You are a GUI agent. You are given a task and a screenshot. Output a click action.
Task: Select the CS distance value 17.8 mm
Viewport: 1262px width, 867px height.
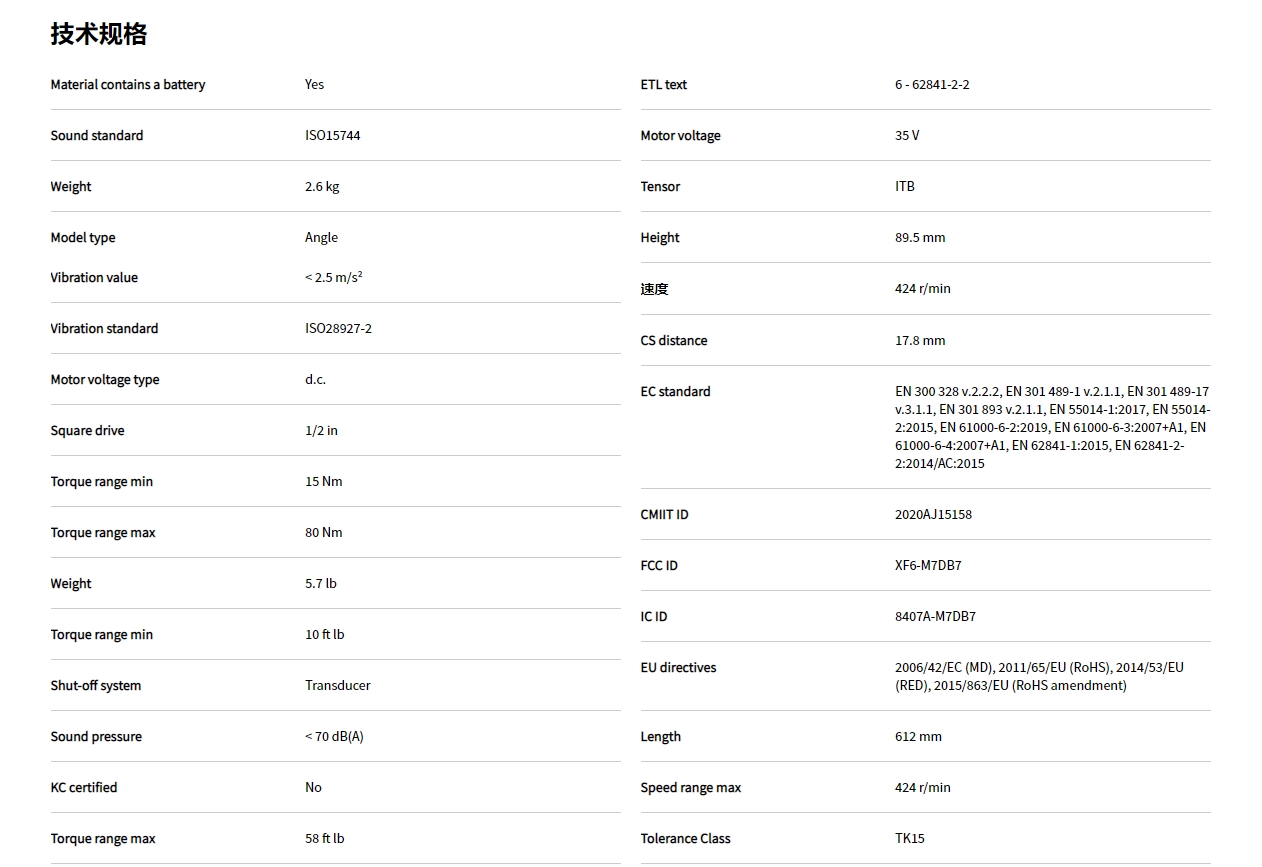[x=920, y=341]
